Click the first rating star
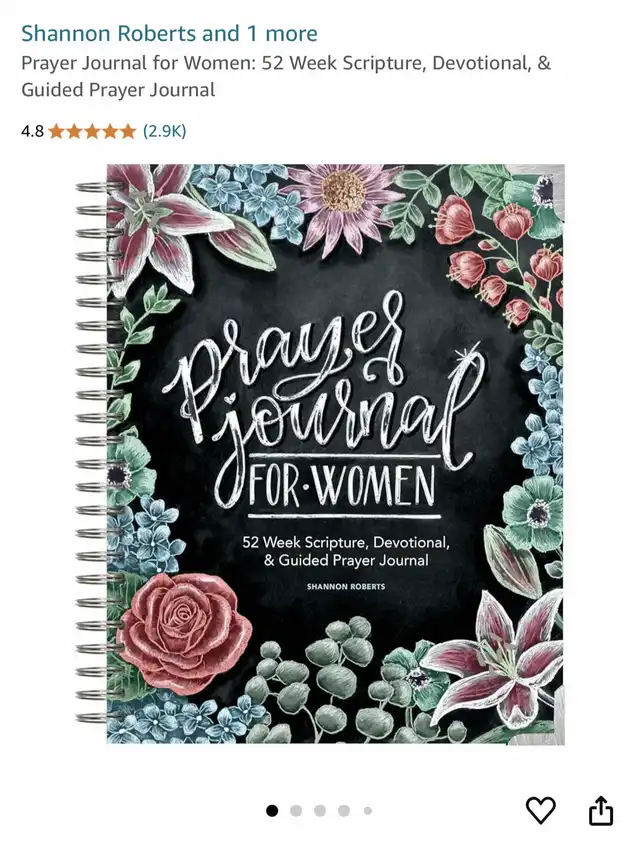Screen dimensions: 640x853 click(x=56, y=131)
